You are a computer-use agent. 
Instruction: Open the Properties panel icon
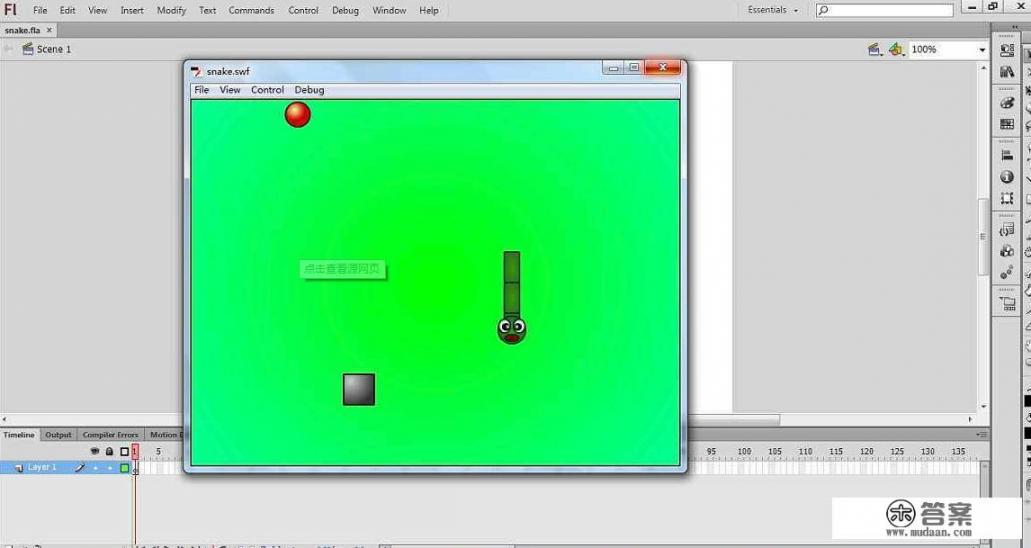pyautogui.click(x=1007, y=50)
